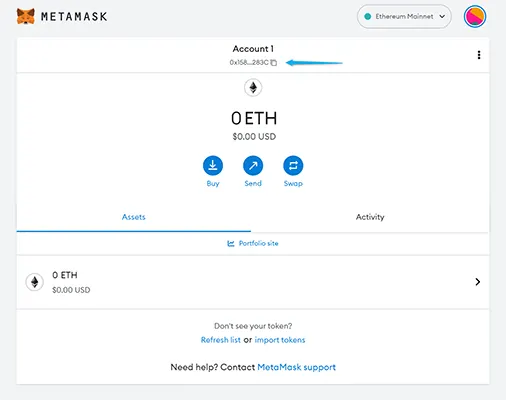
Task: Switch to the Assets tab
Action: pos(134,217)
